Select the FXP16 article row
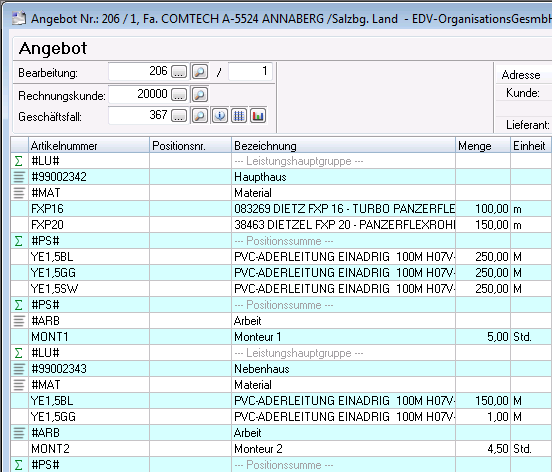The image size is (552, 472). (x=281, y=209)
